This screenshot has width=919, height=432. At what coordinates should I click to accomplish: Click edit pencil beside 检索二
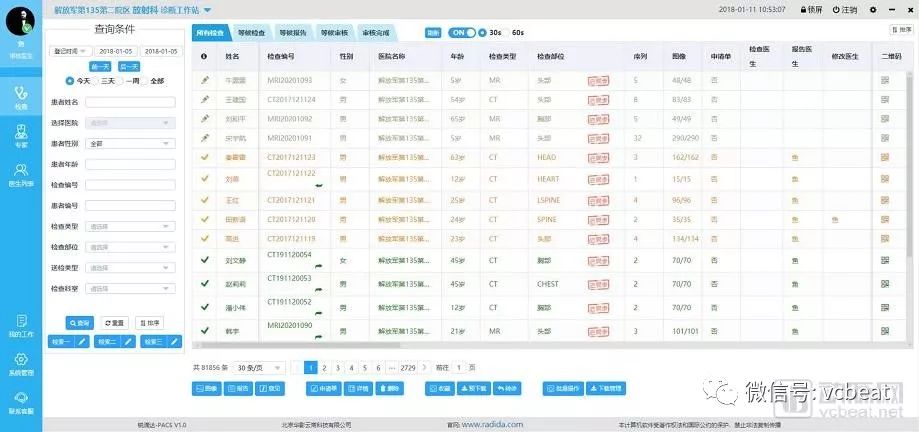click(129, 342)
